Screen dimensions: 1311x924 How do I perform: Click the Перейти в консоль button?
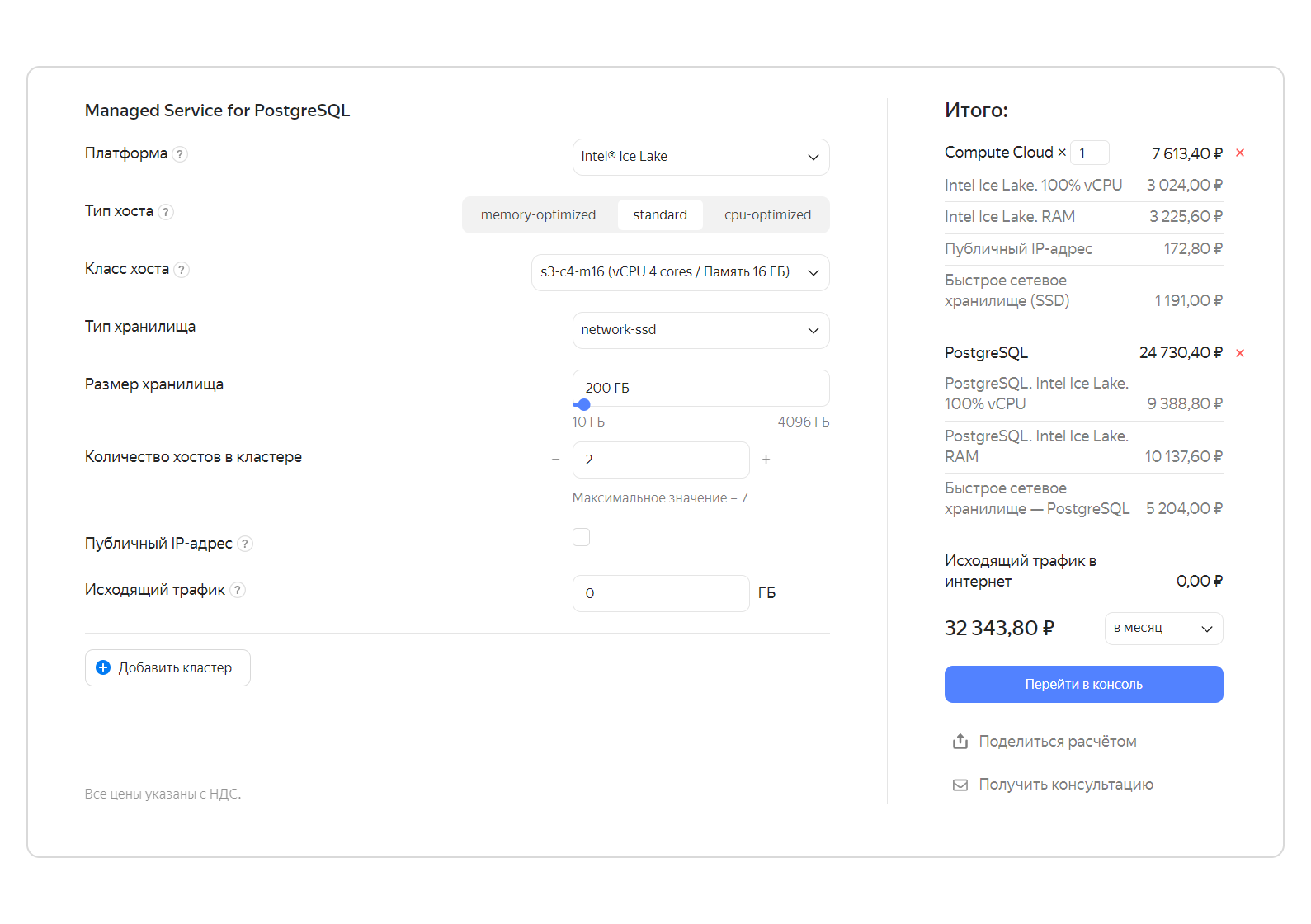tap(1084, 685)
